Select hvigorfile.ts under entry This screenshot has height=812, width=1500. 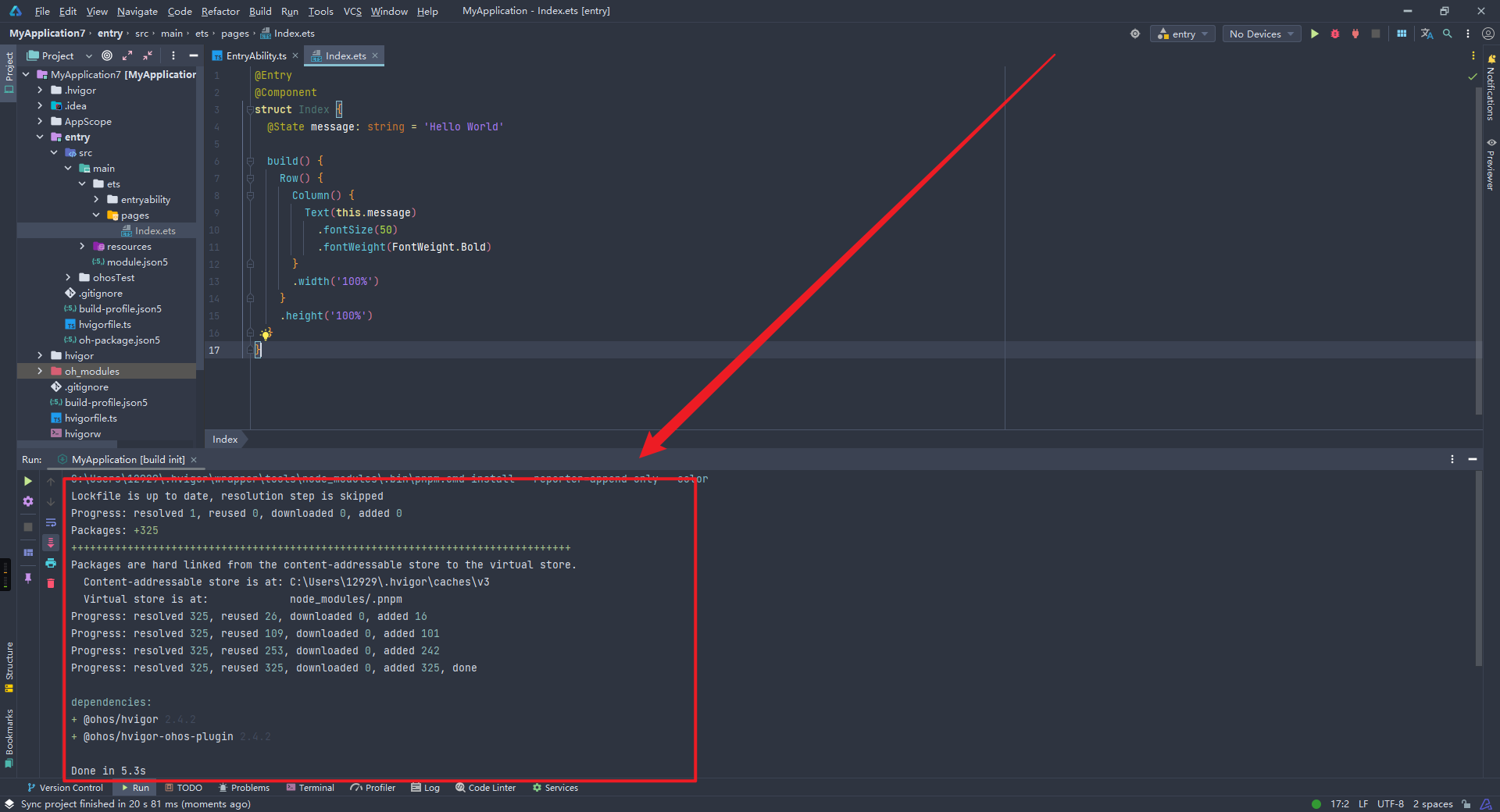click(x=105, y=324)
